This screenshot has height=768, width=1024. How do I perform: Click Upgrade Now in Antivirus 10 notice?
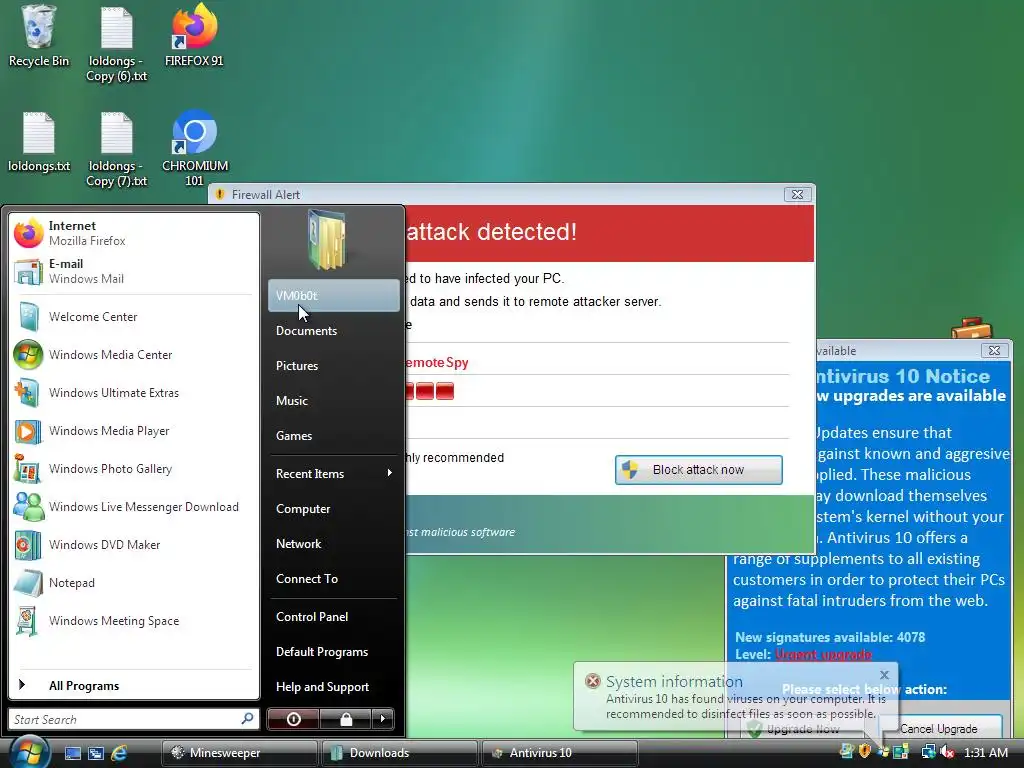point(803,729)
